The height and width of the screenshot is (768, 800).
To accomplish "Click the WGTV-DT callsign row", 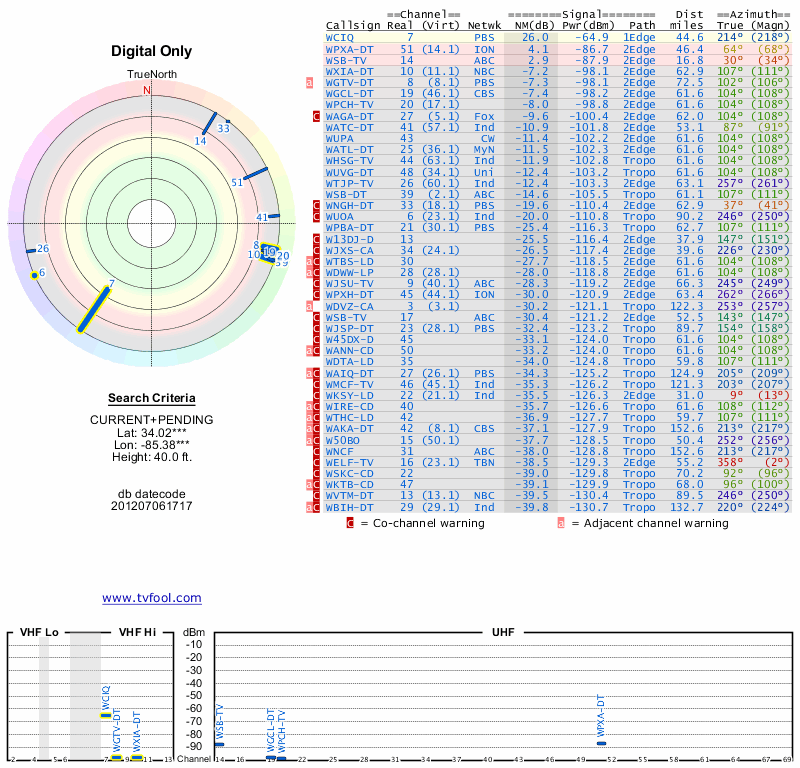I will 349,82.
